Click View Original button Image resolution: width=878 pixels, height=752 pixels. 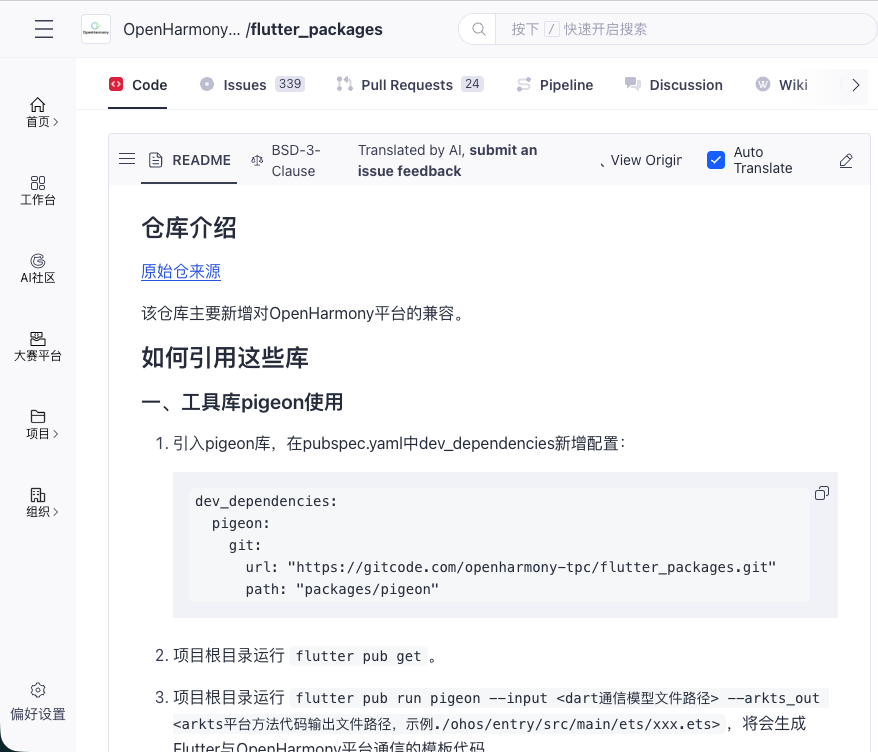641,160
